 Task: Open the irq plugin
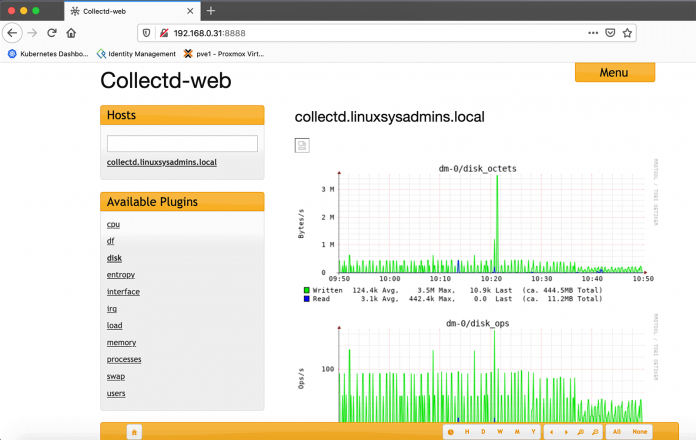pyautogui.click(x=112, y=309)
